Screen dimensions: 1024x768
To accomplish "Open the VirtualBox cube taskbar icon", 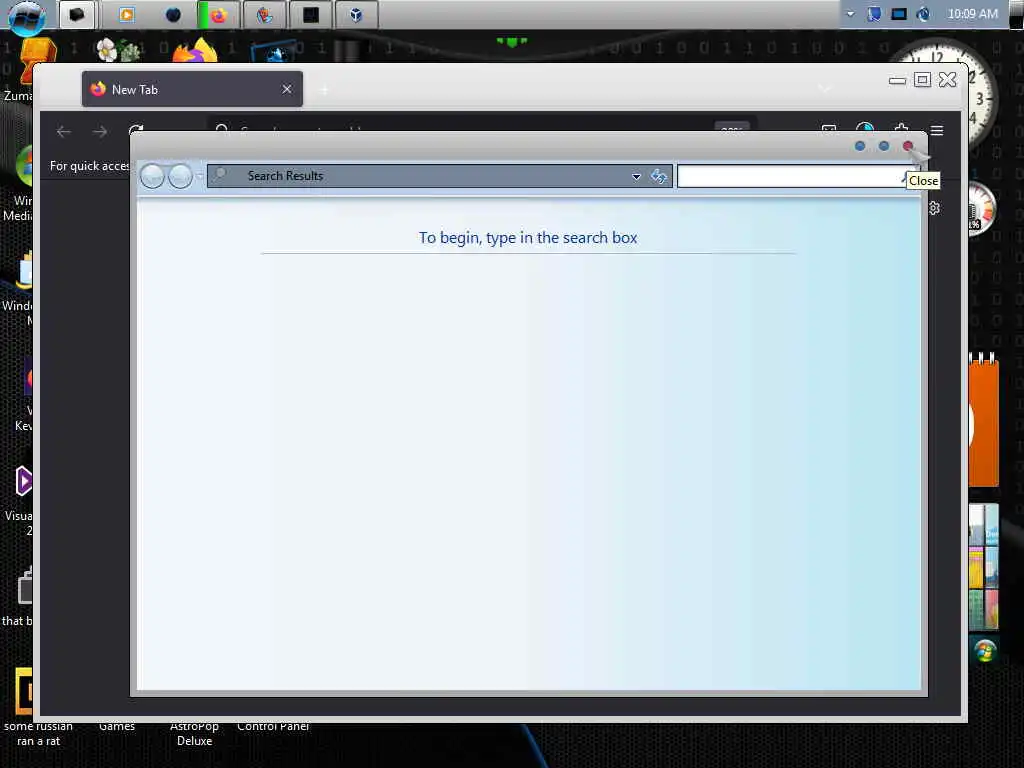I will click(x=356, y=14).
